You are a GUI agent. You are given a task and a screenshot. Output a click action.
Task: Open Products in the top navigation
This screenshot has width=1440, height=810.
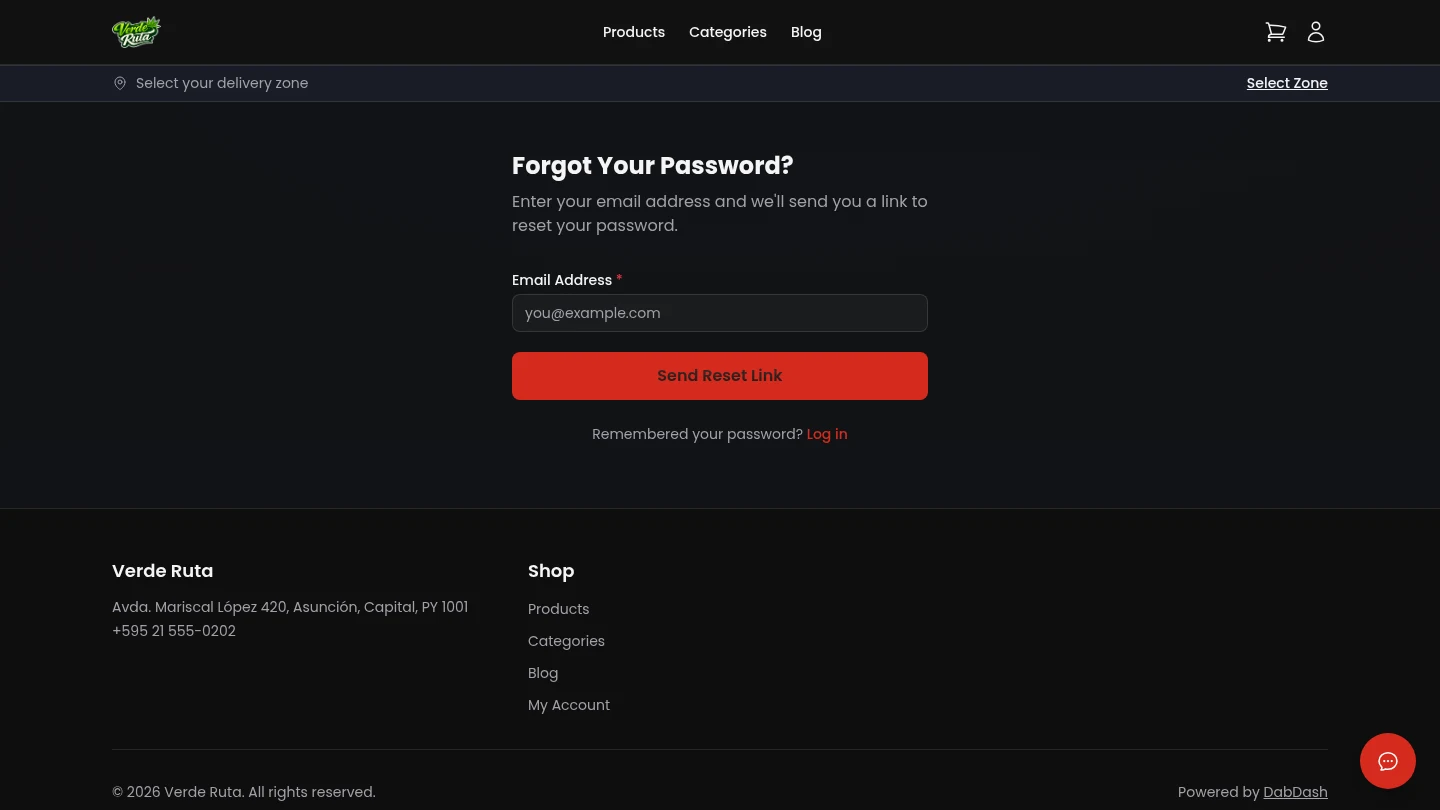(x=634, y=32)
